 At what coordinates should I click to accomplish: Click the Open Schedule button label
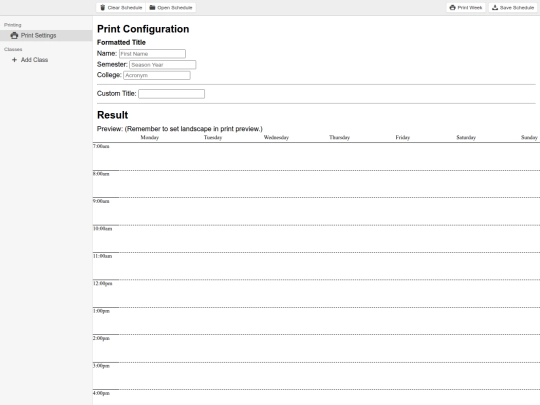coord(175,8)
